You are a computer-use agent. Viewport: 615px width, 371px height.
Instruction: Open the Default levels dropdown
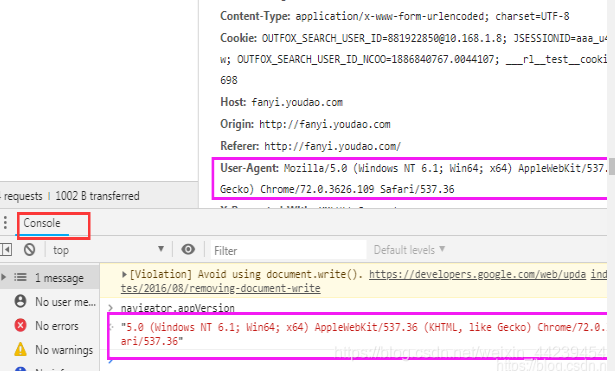[x=409, y=250]
